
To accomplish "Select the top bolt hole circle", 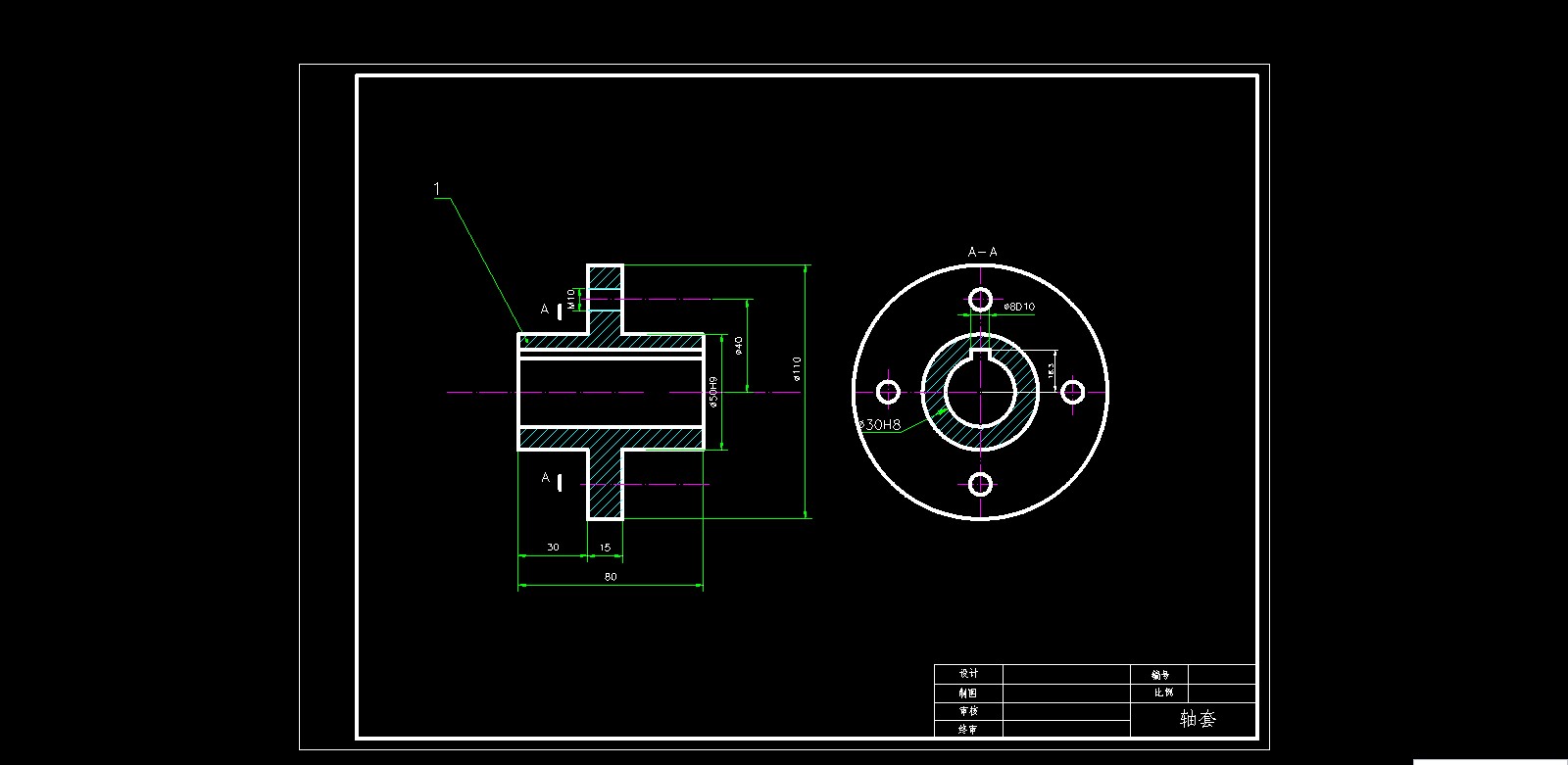I will click(980, 299).
